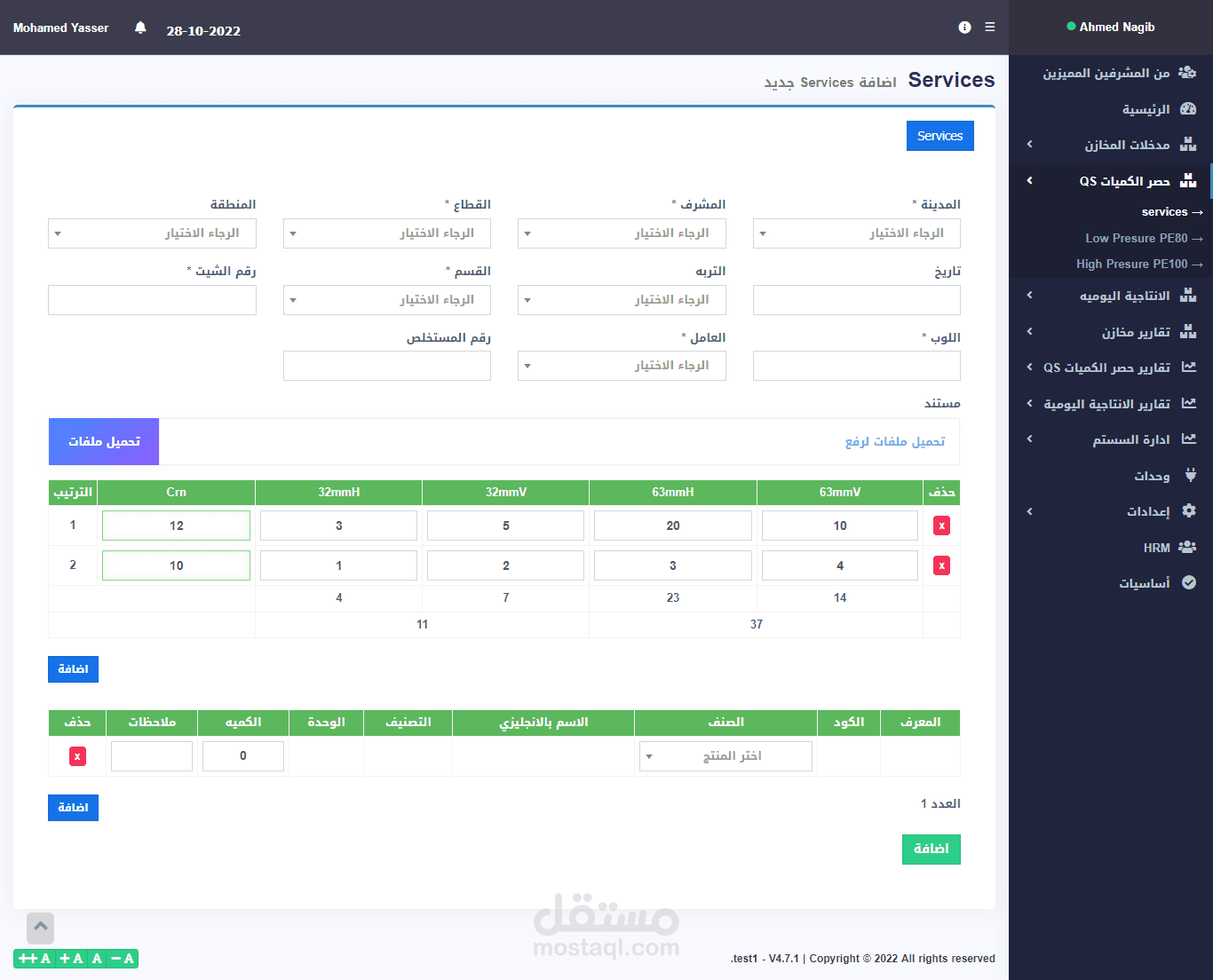
Task: Click the حصر الكميات QS boxes icon
Action: 1188,181
